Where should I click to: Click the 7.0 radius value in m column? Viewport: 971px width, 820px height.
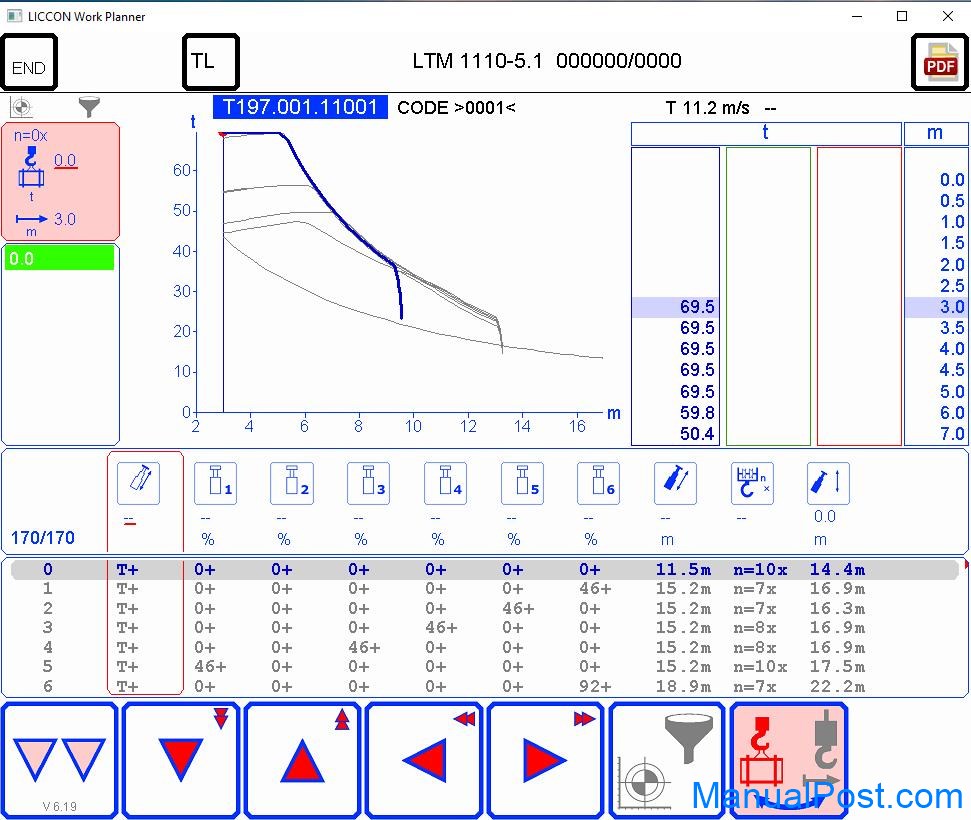coord(951,434)
